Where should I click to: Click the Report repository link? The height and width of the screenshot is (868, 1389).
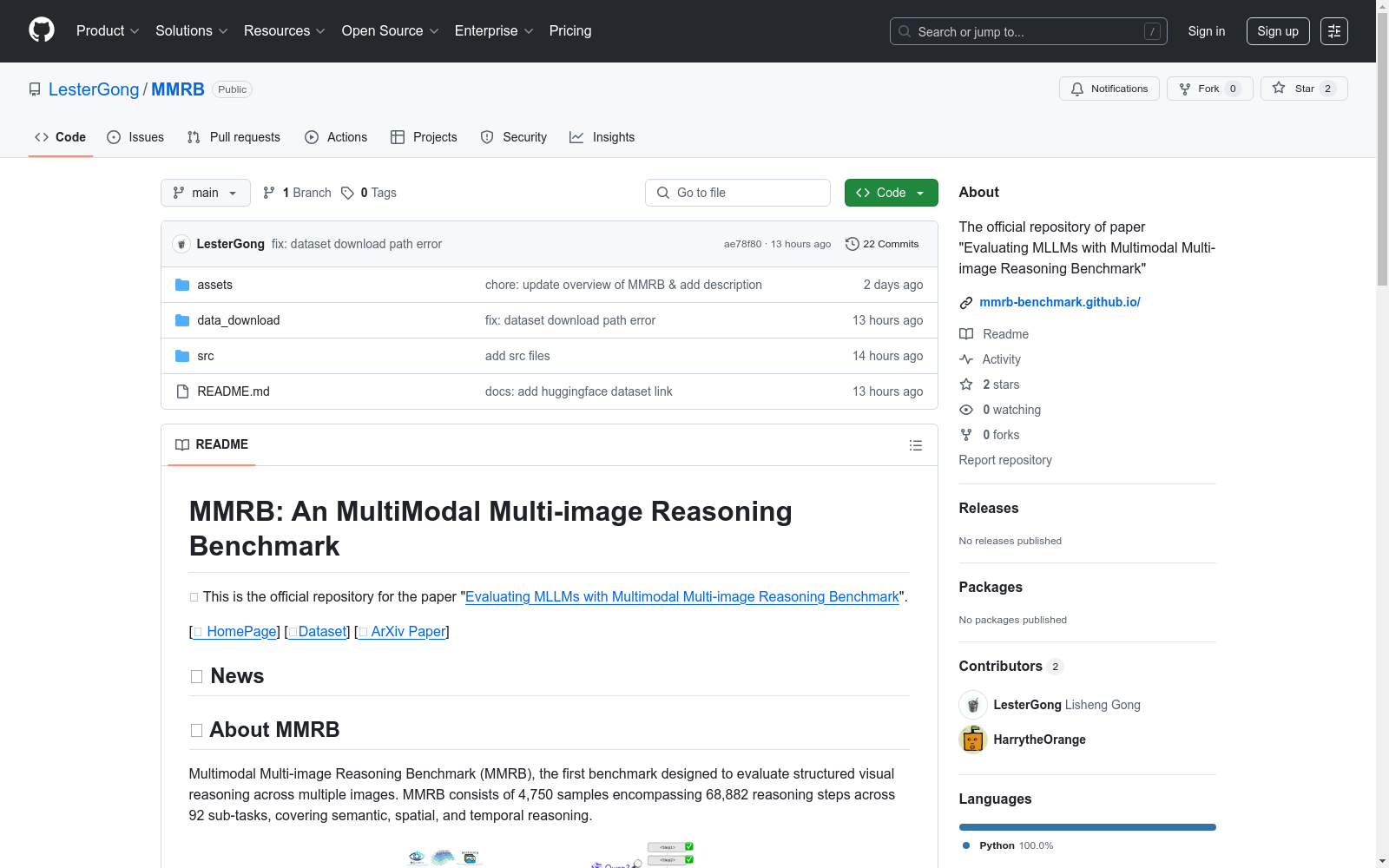click(x=1005, y=460)
